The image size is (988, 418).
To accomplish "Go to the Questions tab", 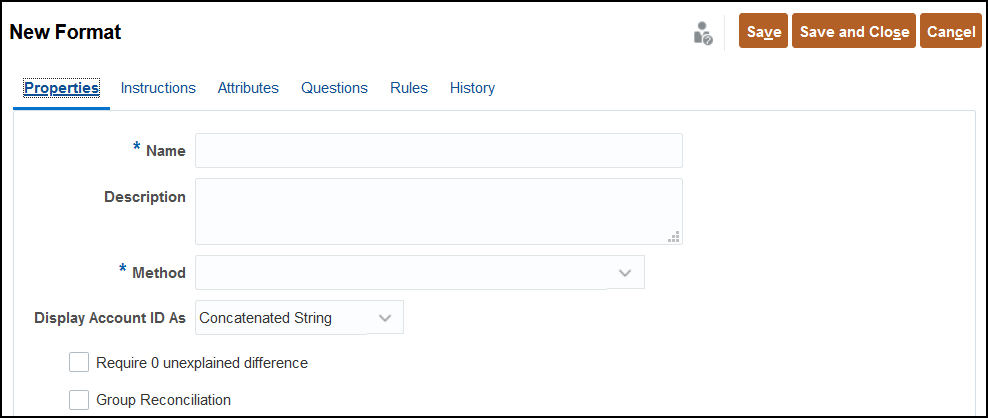I will [x=335, y=88].
